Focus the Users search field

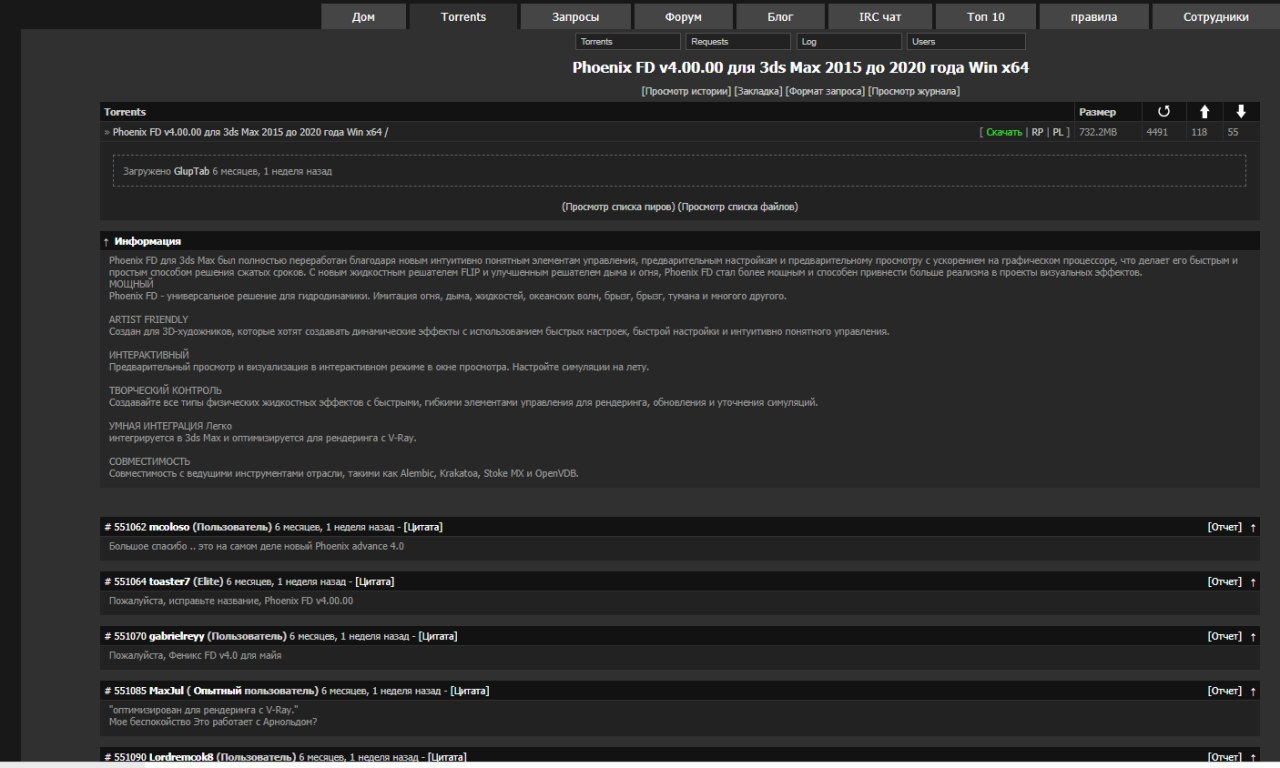point(966,42)
